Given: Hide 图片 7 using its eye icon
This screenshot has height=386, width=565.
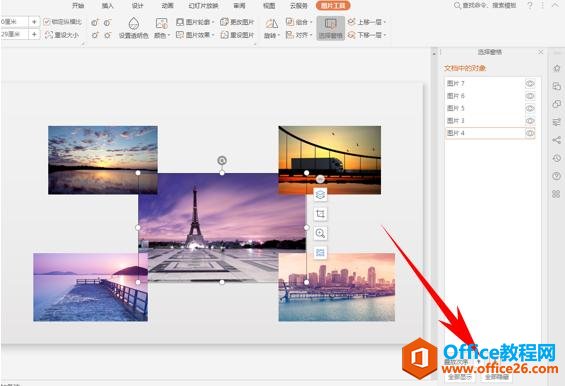Looking at the screenshot, I should [530, 84].
